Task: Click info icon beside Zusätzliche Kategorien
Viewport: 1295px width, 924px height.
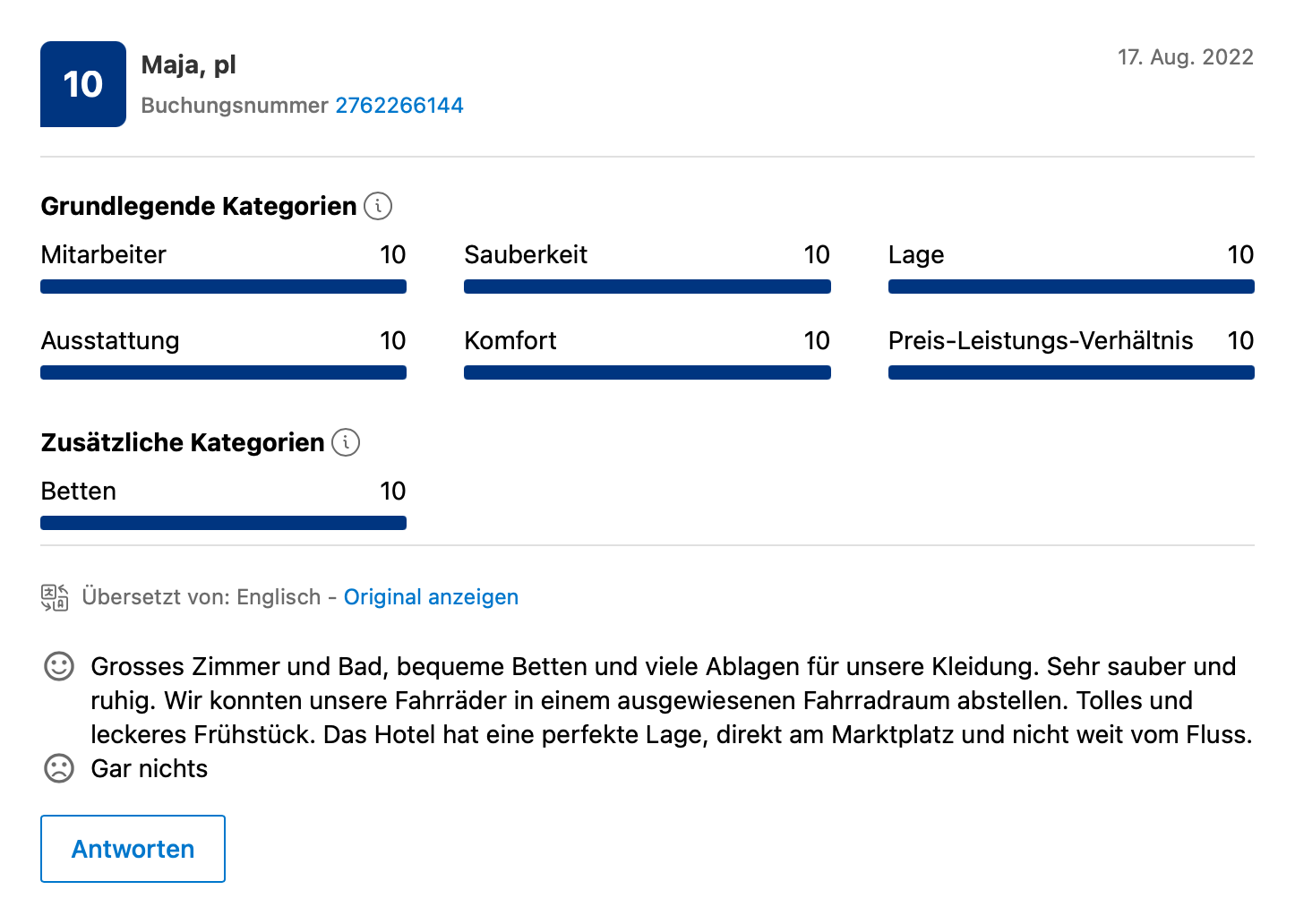Action: click(346, 442)
